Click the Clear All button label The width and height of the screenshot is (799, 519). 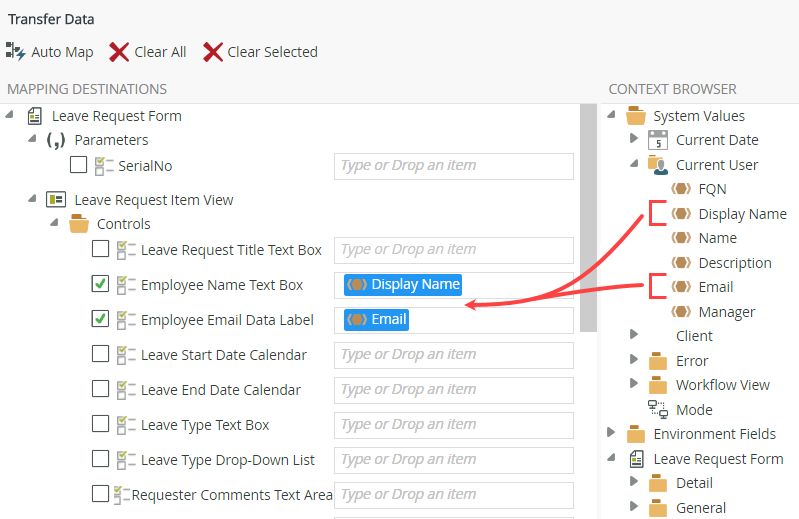coord(160,52)
